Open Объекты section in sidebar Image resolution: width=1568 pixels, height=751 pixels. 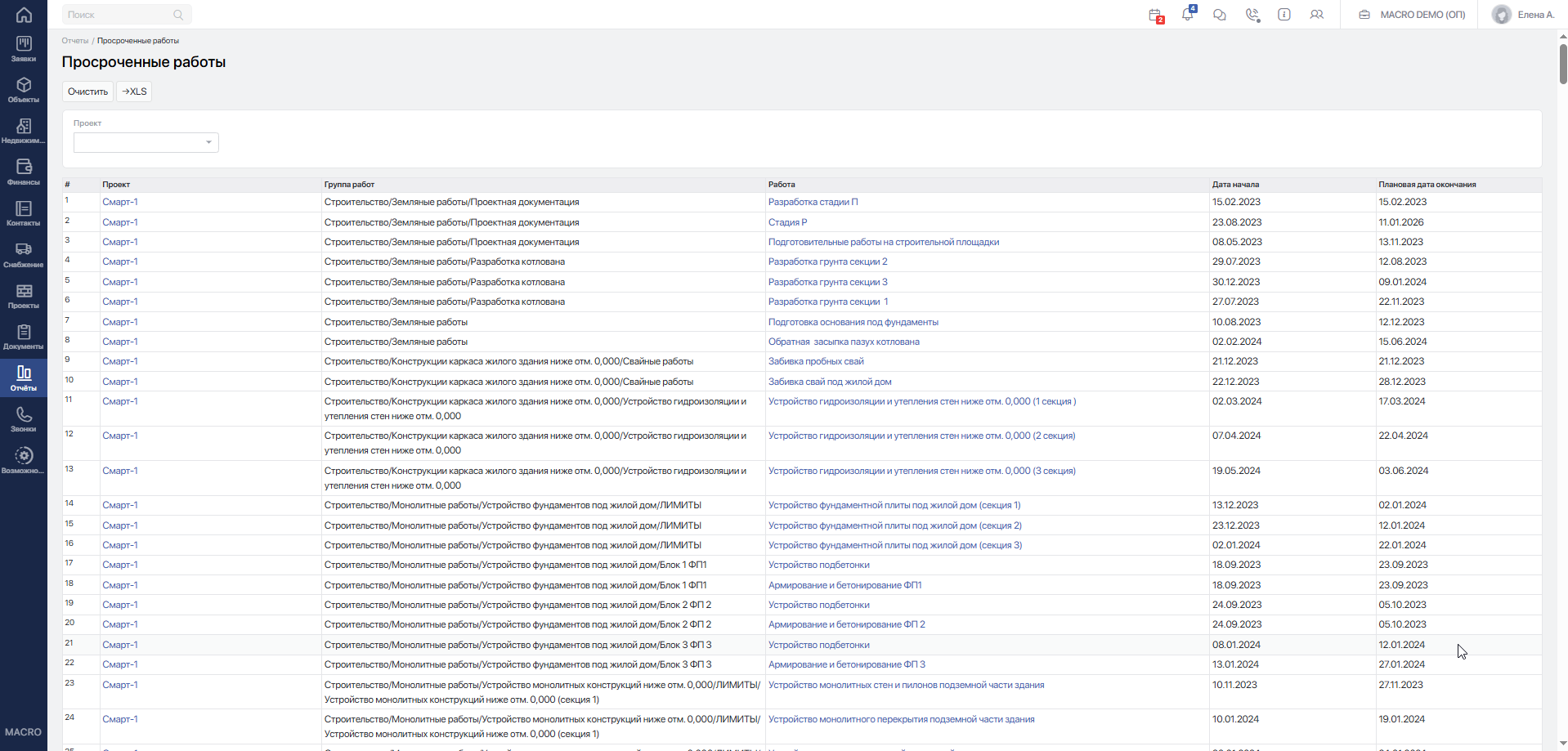[x=24, y=90]
